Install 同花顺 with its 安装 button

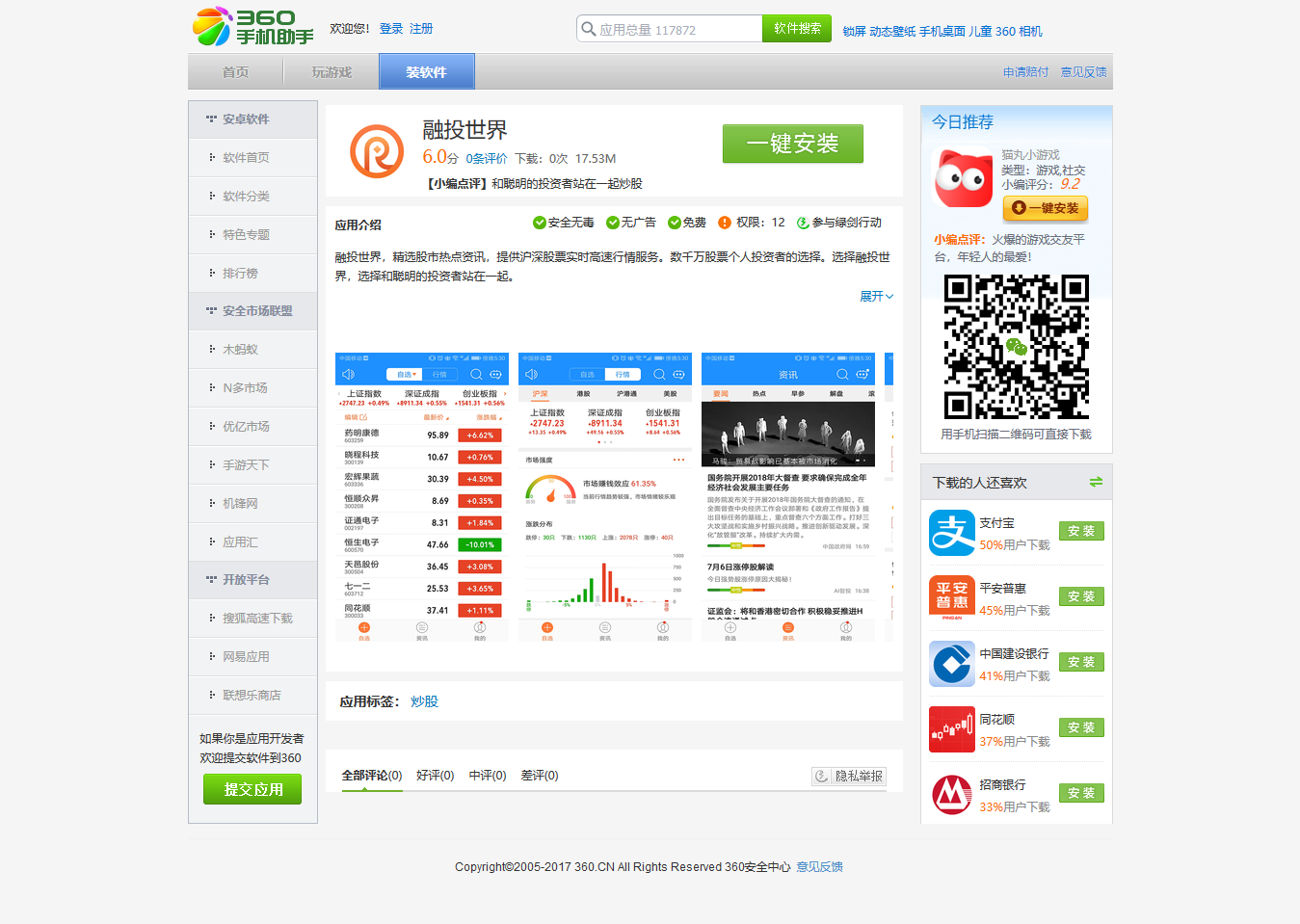click(1081, 727)
